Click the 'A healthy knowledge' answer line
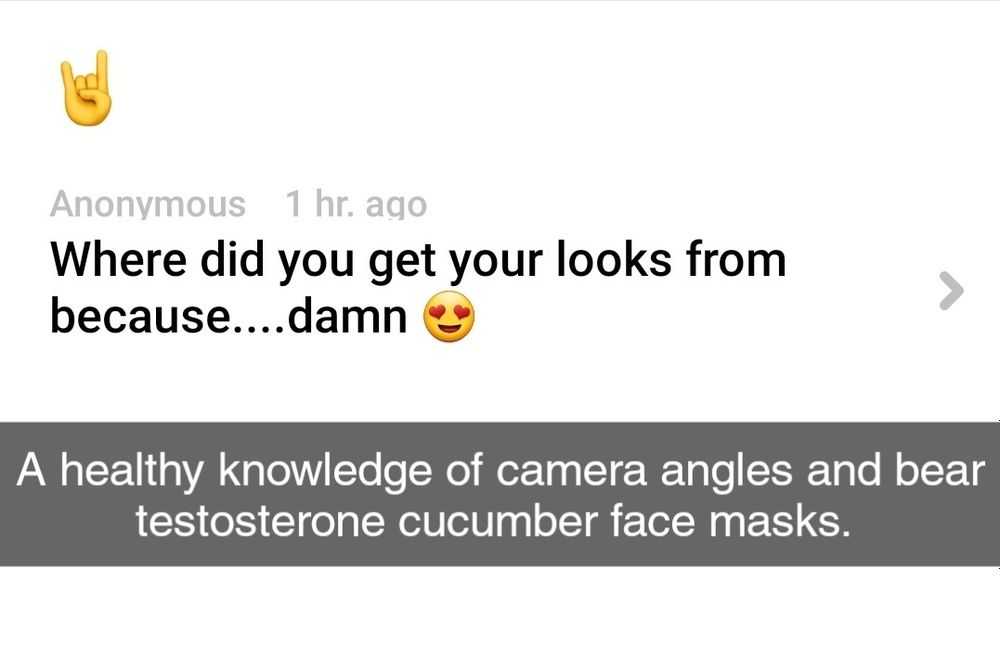This screenshot has width=1000, height=652. point(501,471)
